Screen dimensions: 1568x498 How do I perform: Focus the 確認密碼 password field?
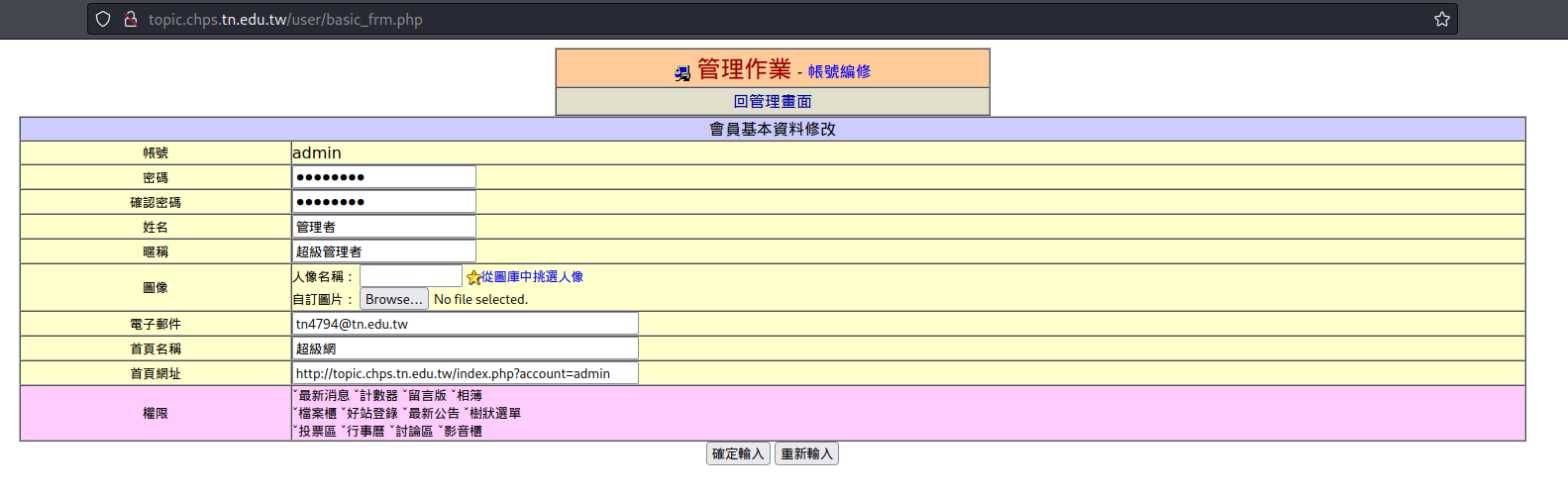point(384,202)
